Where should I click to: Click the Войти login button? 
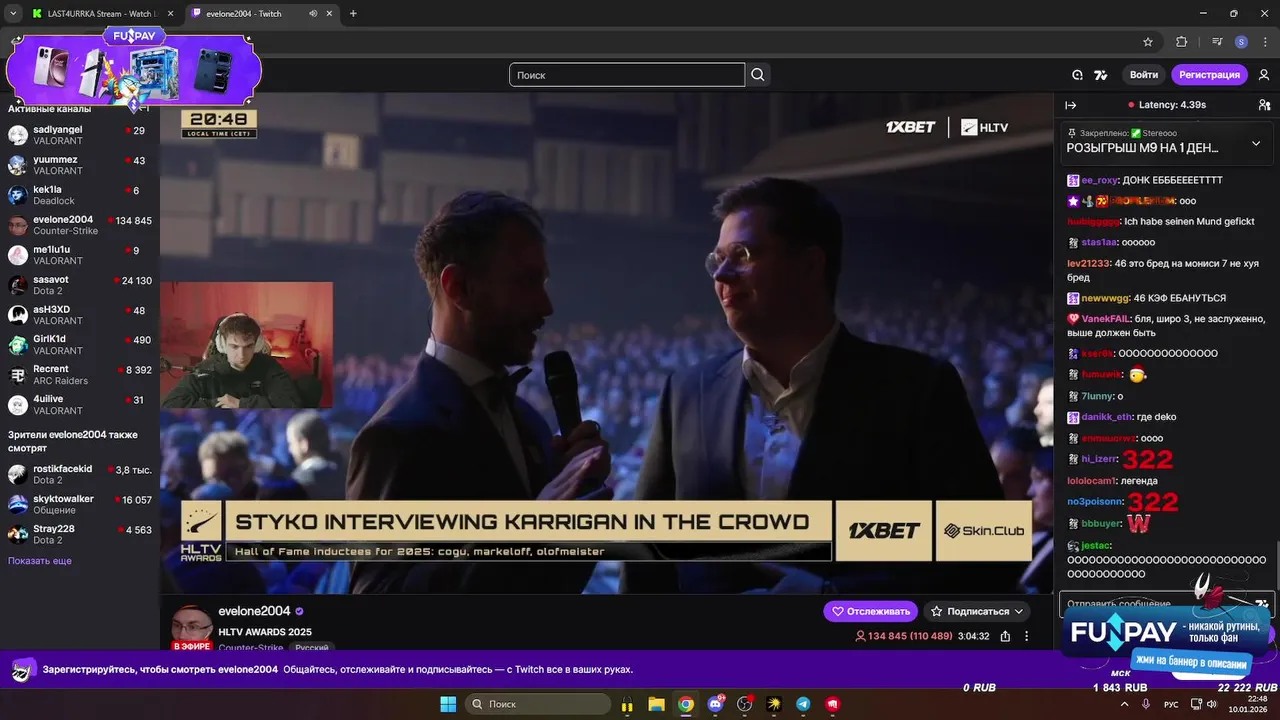[x=1144, y=75]
